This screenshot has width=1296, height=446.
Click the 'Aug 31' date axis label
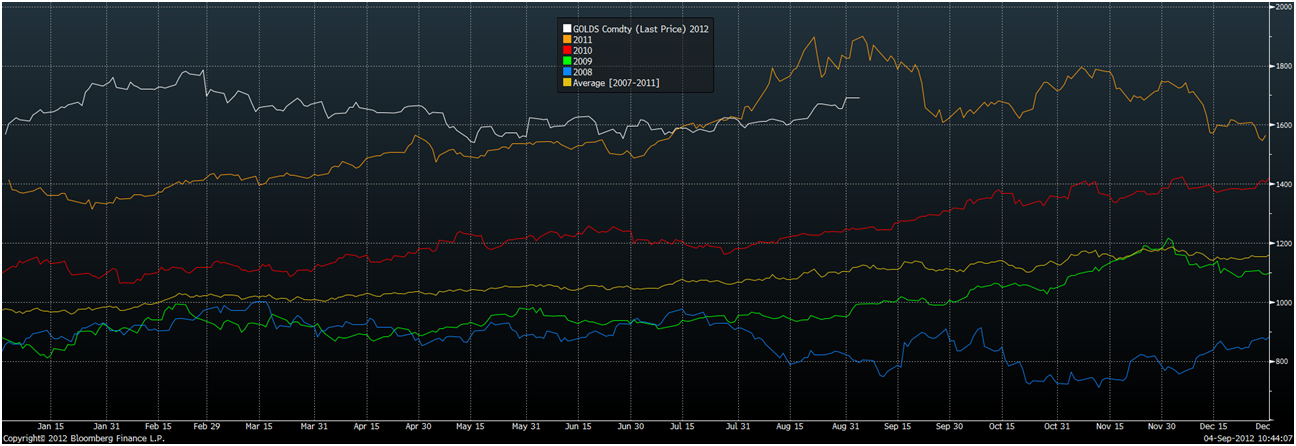click(844, 426)
